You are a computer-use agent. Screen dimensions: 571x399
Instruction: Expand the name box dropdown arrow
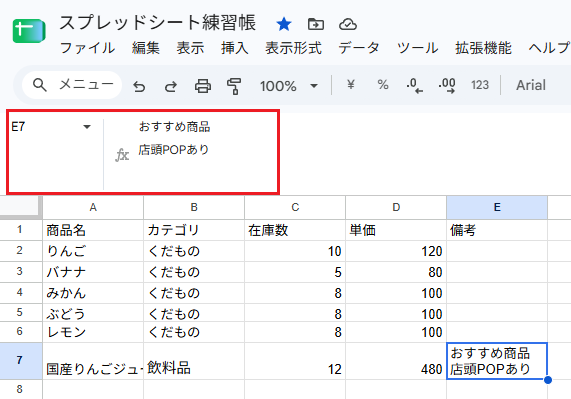pos(87,127)
